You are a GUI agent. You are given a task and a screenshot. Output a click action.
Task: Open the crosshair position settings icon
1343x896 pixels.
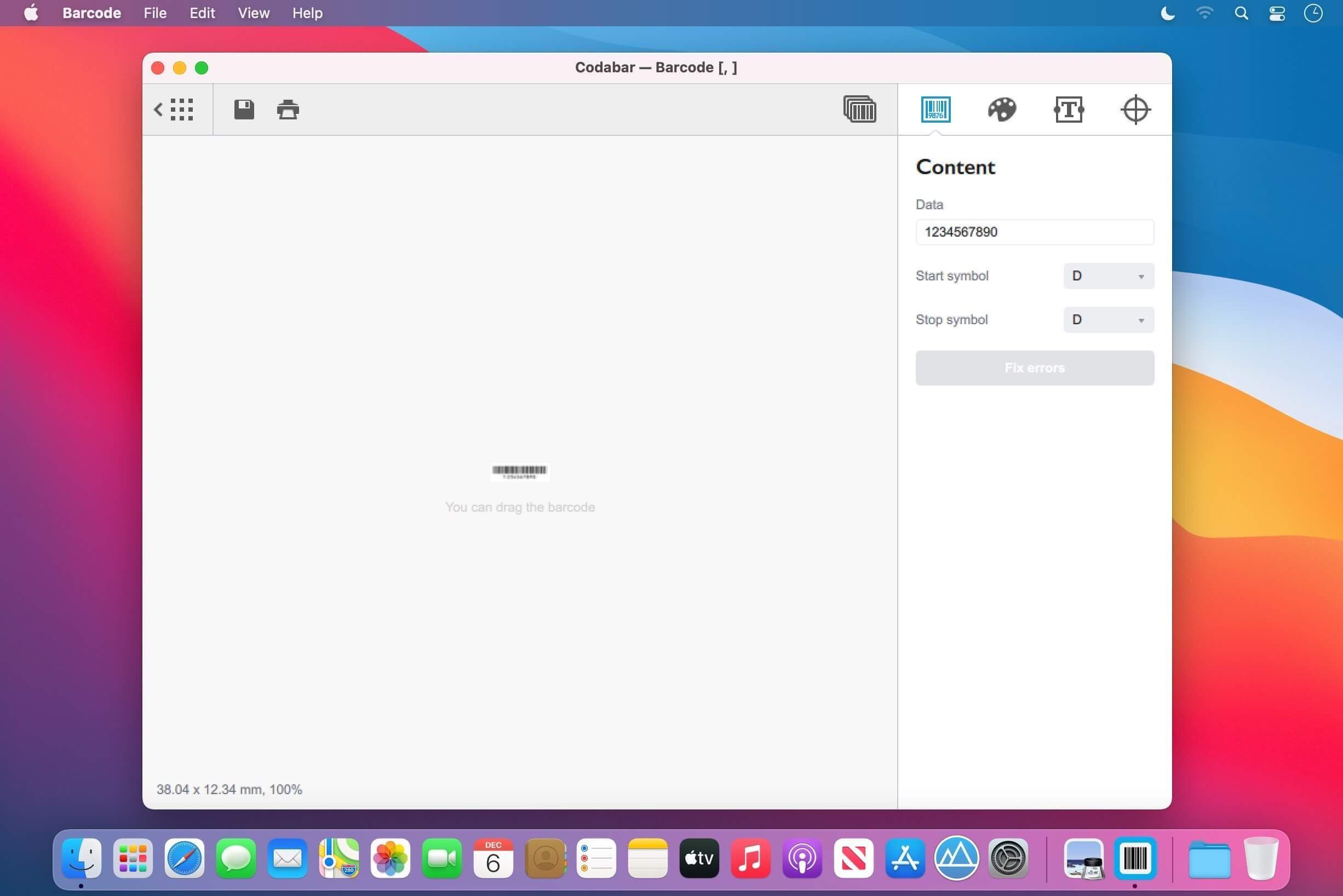click(x=1135, y=109)
